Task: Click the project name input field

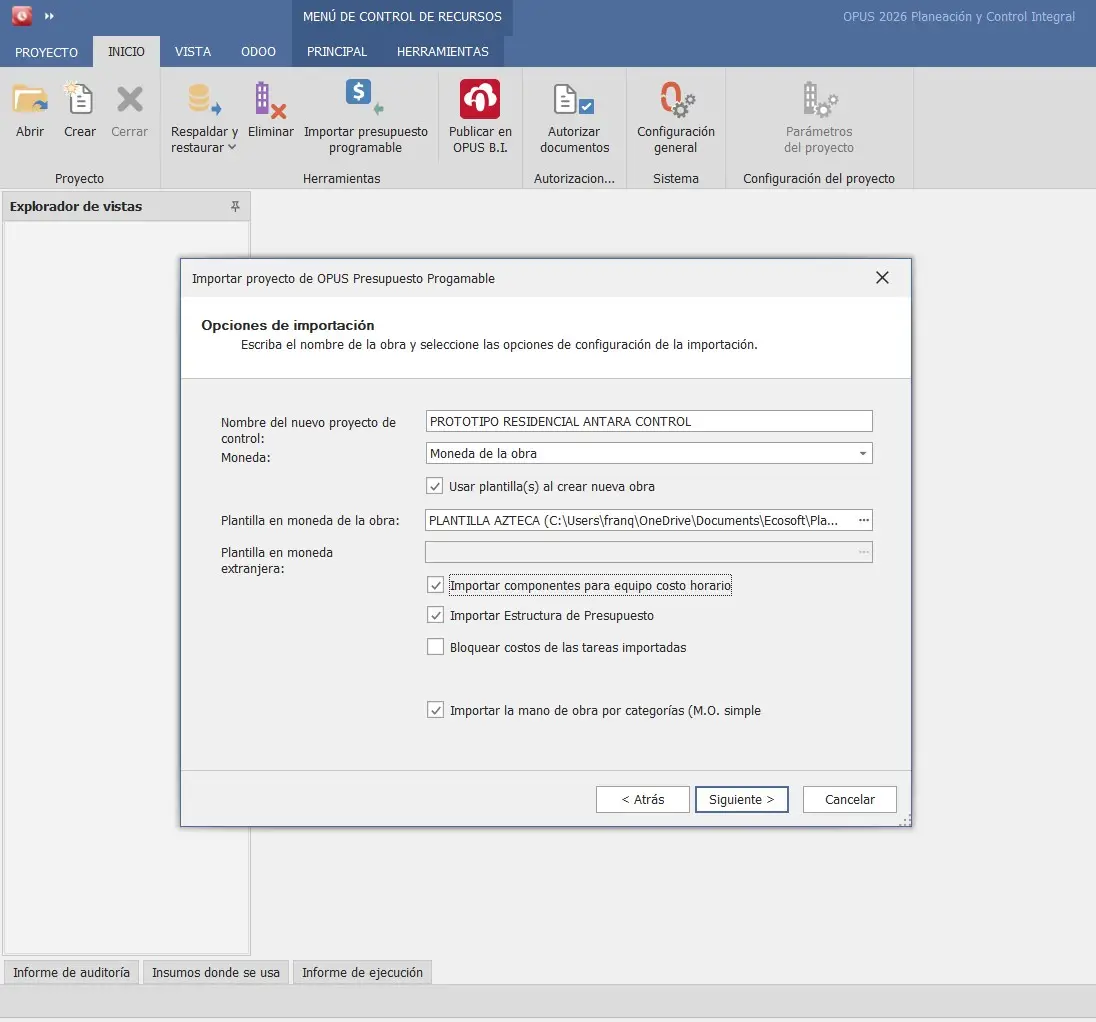Action: point(648,422)
